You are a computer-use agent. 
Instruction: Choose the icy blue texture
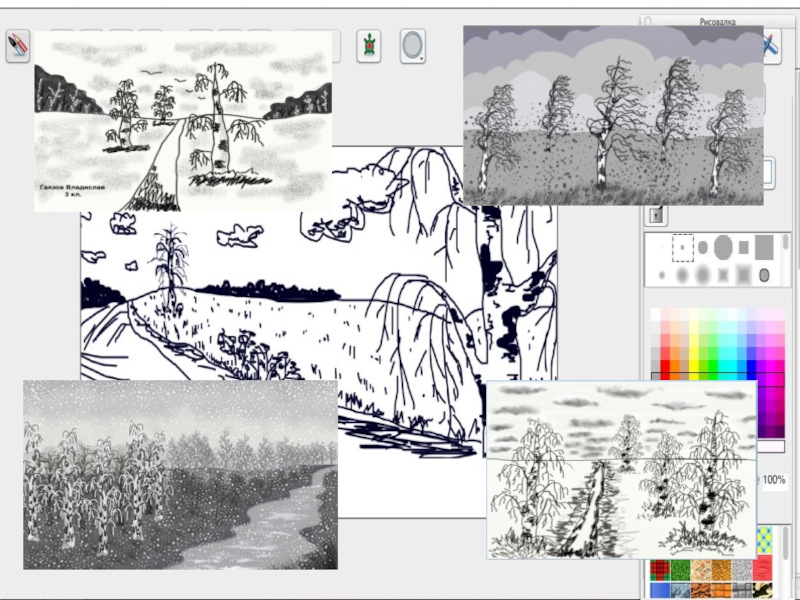(680, 591)
